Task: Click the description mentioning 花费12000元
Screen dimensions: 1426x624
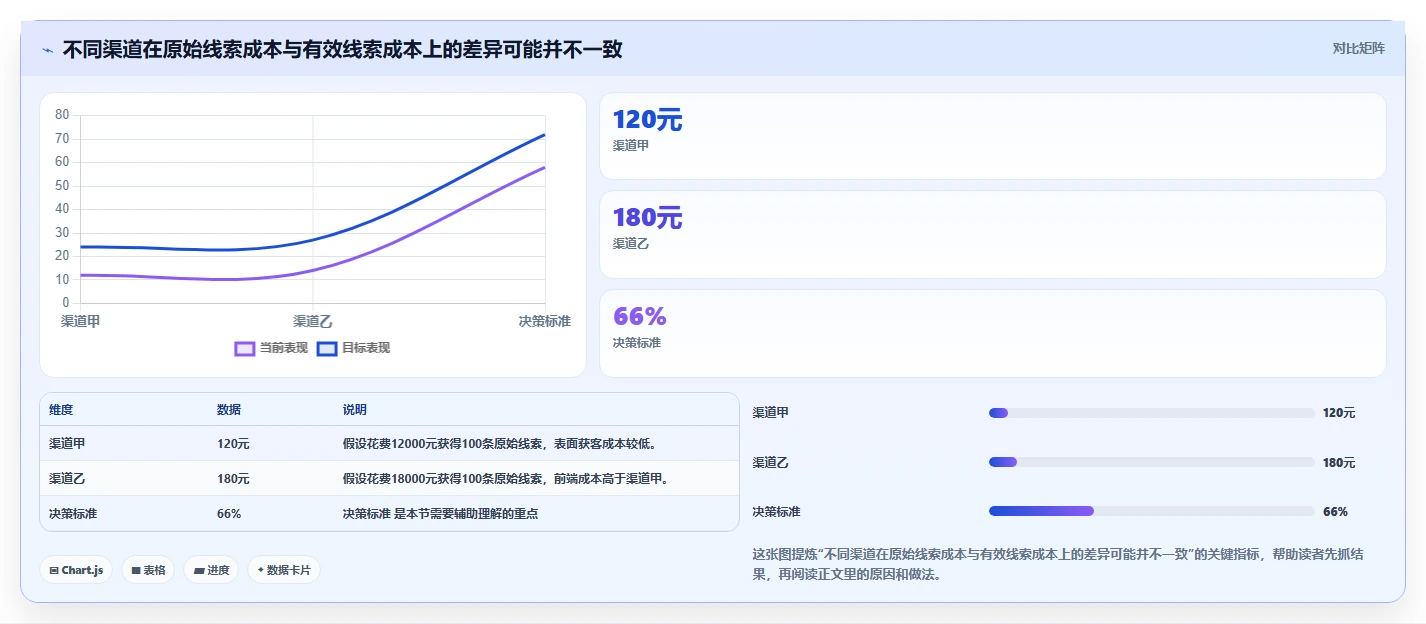Action: point(500,444)
